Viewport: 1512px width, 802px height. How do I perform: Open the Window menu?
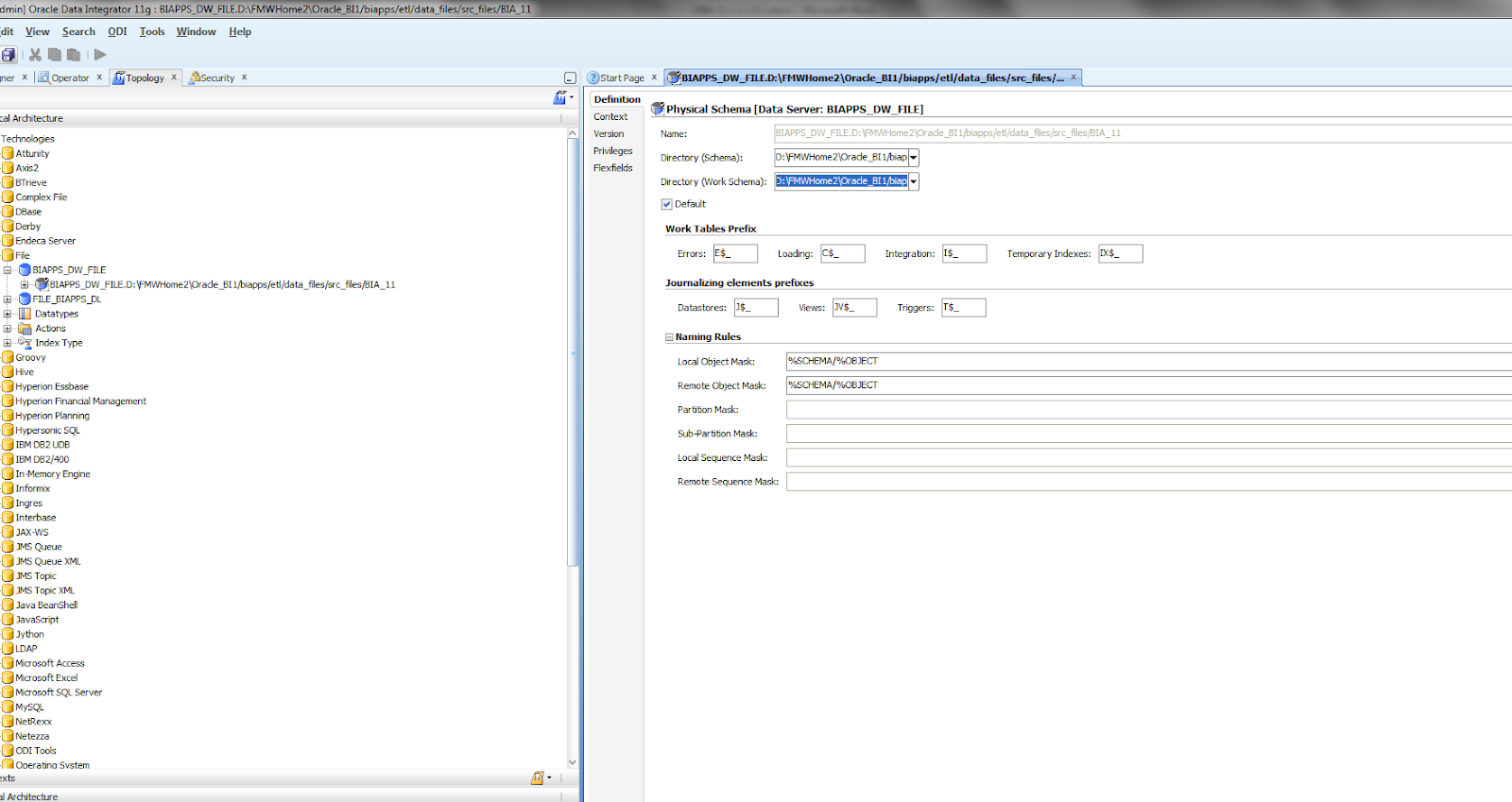tap(196, 32)
